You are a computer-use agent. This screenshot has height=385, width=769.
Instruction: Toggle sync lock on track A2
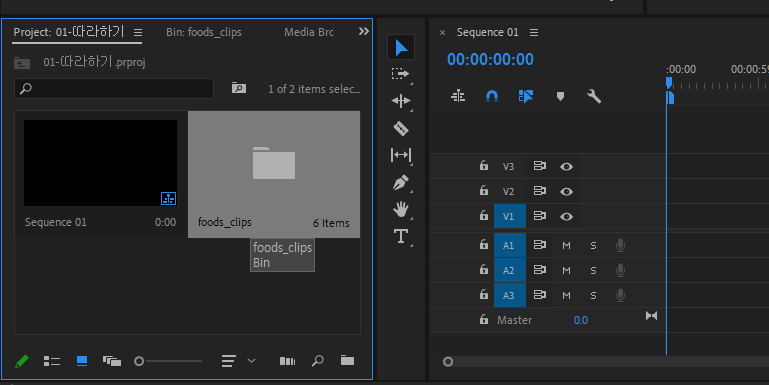[539, 270]
